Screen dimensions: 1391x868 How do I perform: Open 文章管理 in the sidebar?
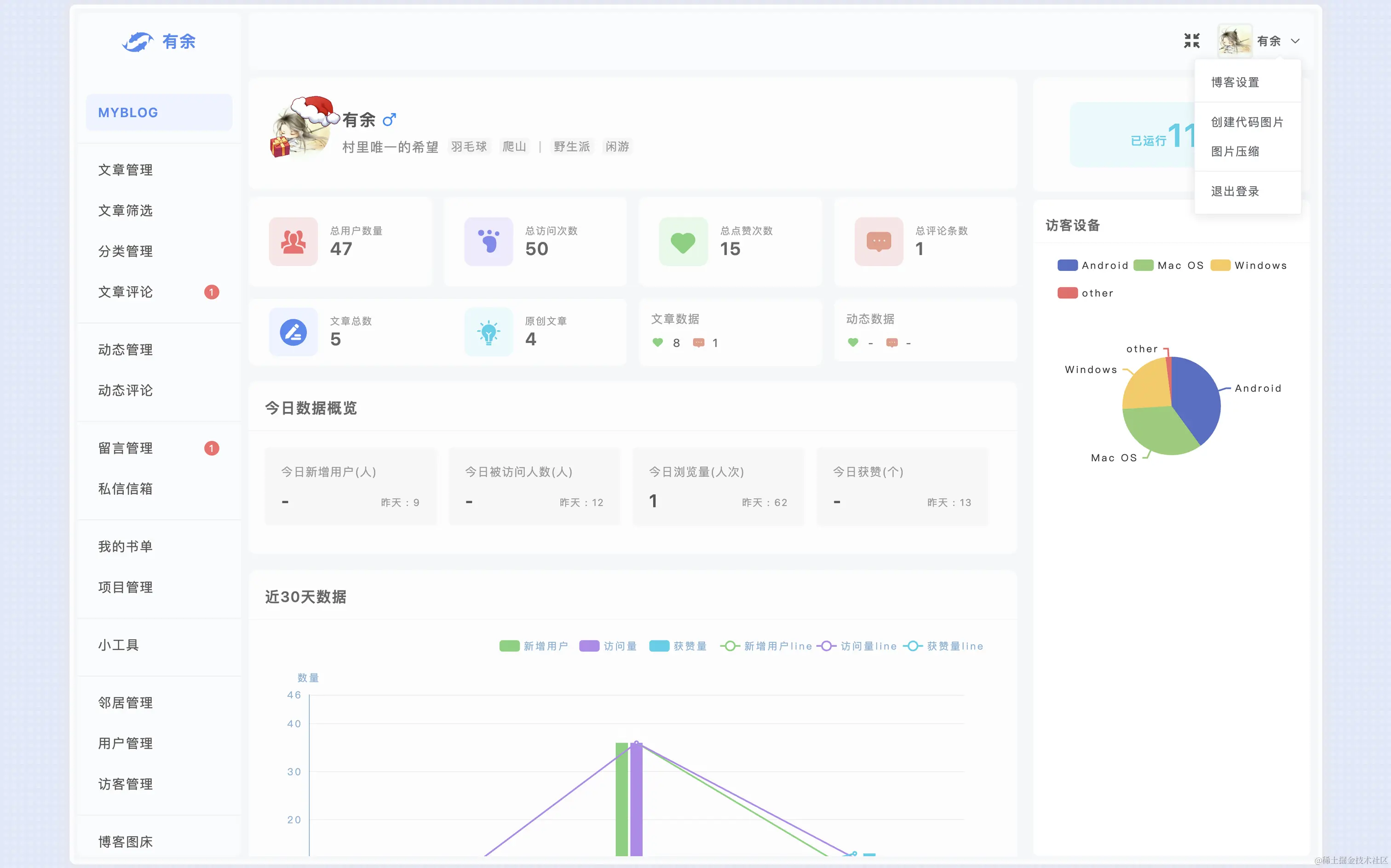pyautogui.click(x=125, y=170)
